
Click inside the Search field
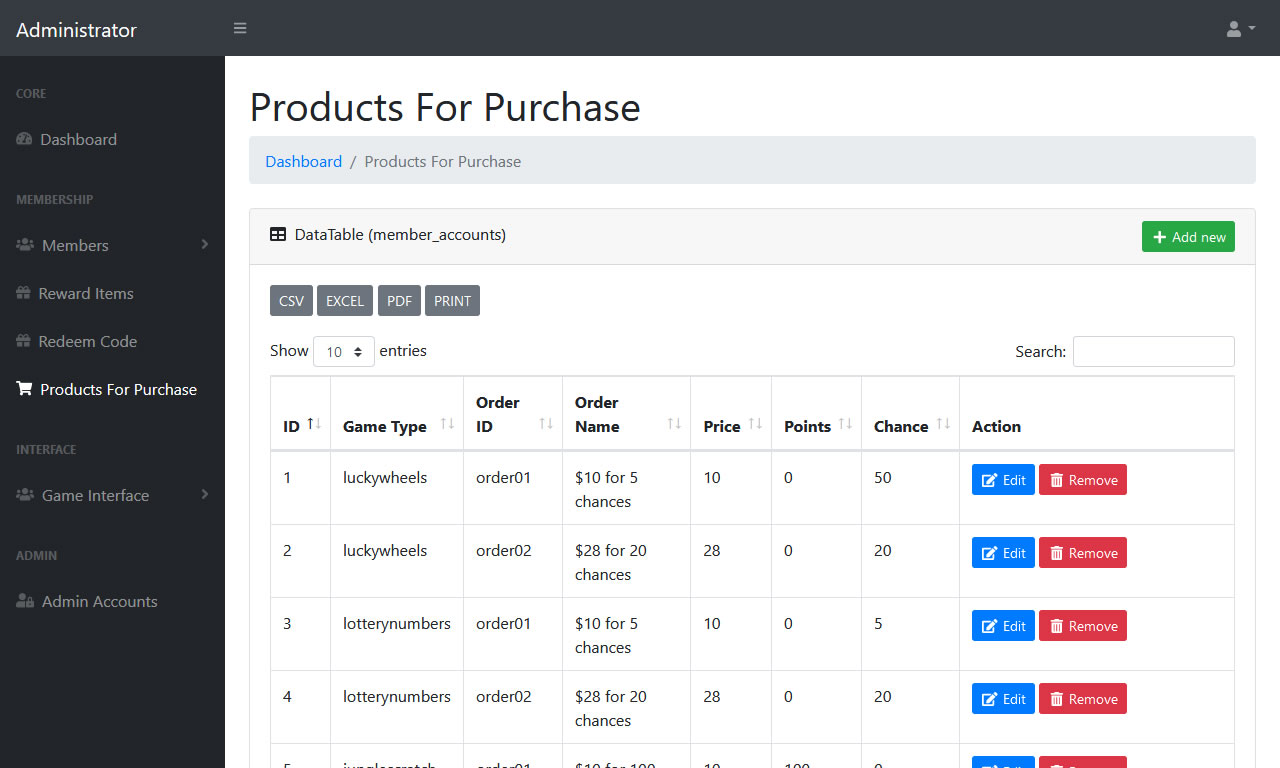click(x=1153, y=351)
